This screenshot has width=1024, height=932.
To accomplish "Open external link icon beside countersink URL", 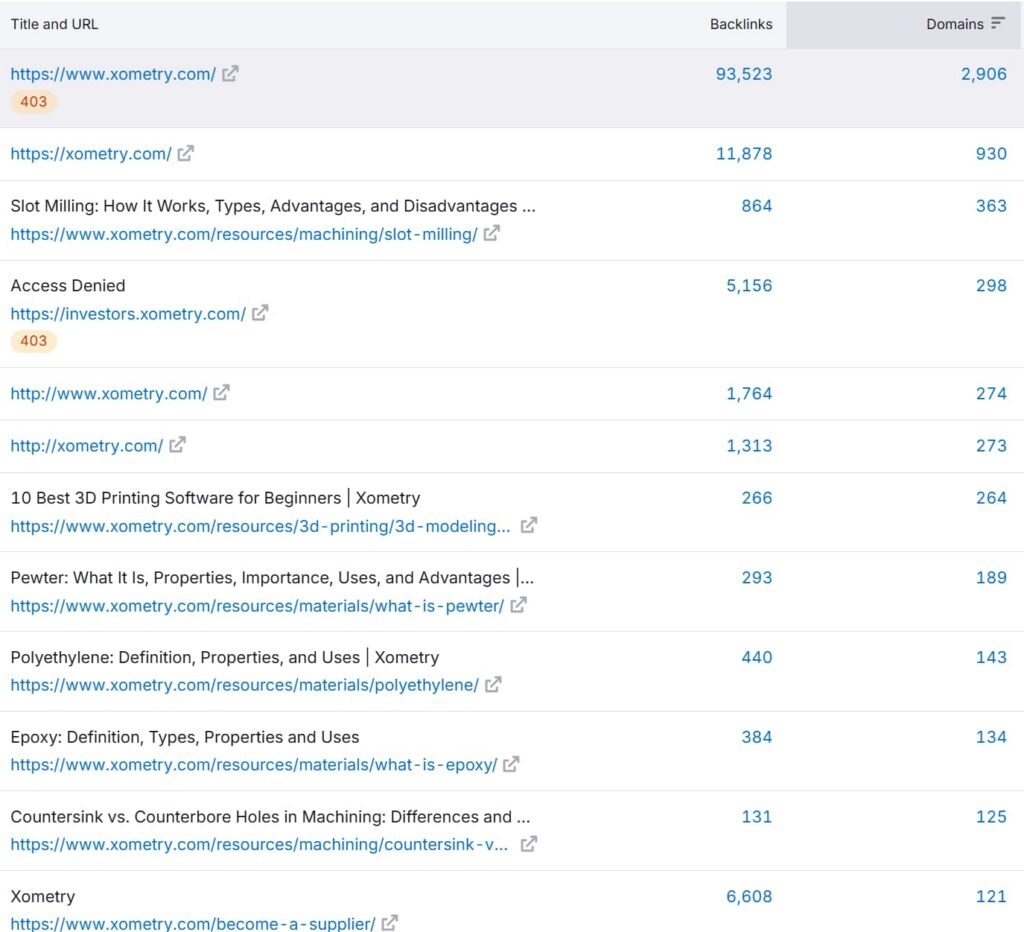I will click(x=529, y=844).
